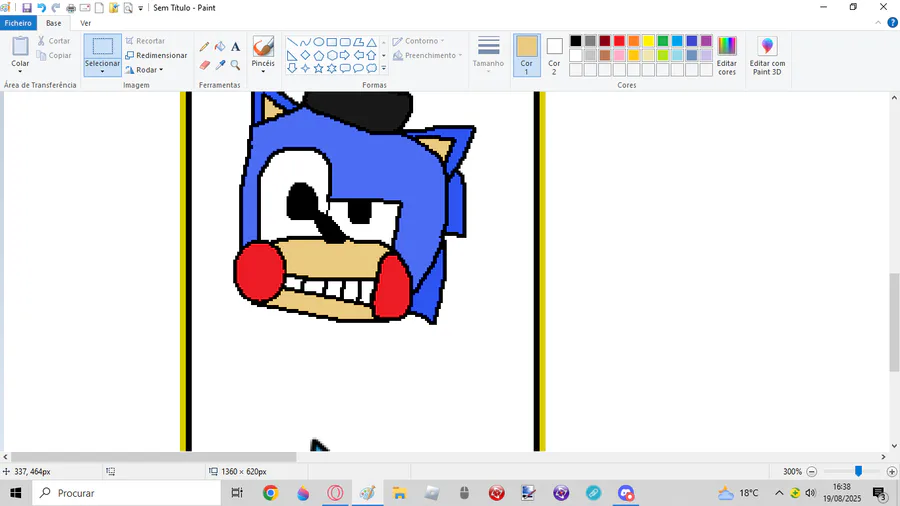Select Cor 1 foreground color
Viewport: 900px width, 506px height.
tap(526, 55)
